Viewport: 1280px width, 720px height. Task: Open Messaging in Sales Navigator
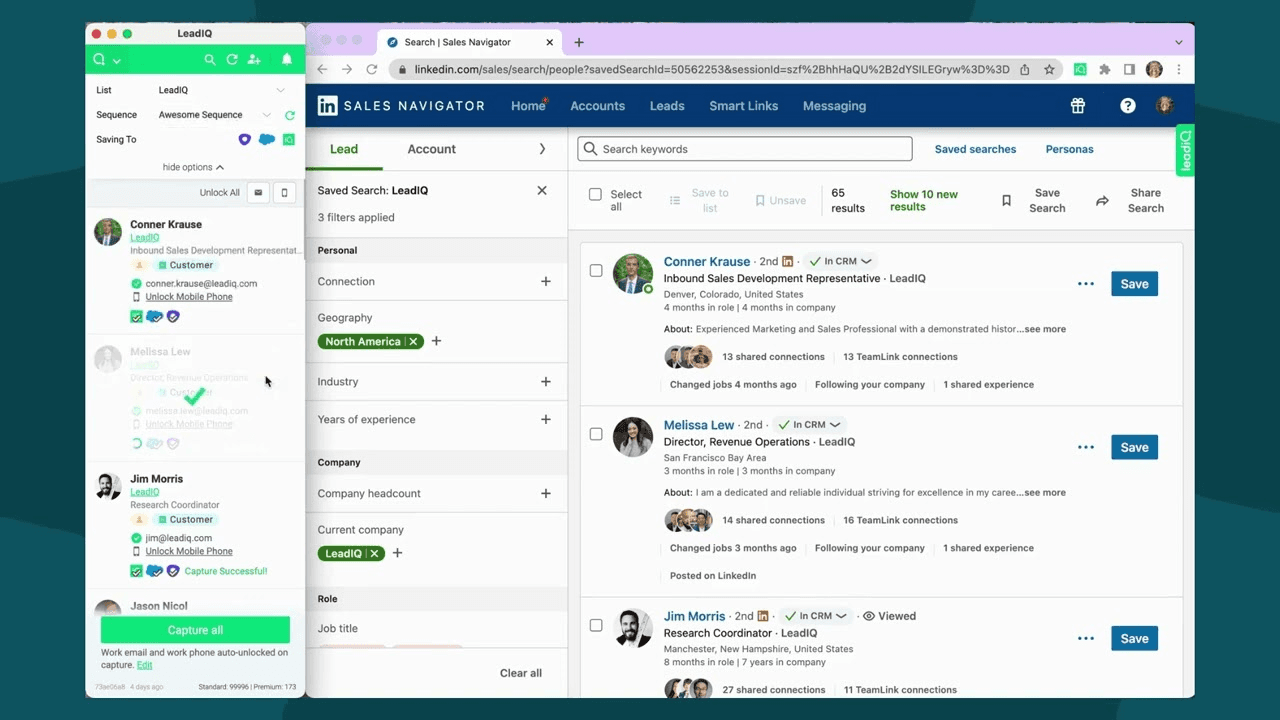pos(834,106)
